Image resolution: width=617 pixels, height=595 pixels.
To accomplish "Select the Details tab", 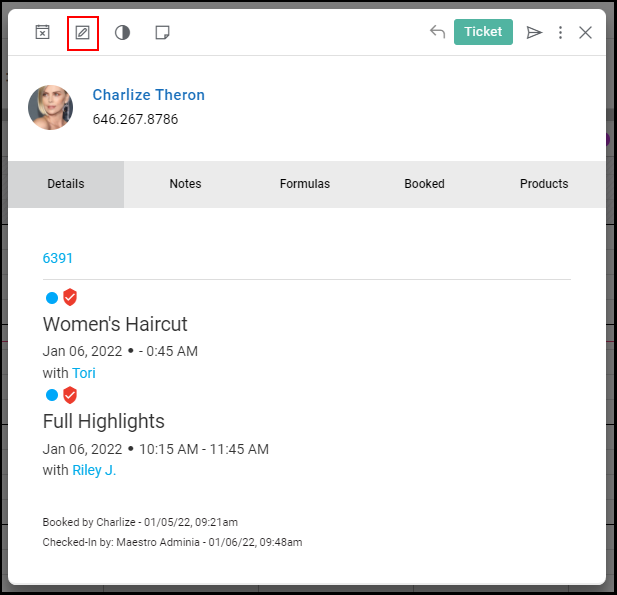I will pyautogui.click(x=66, y=184).
